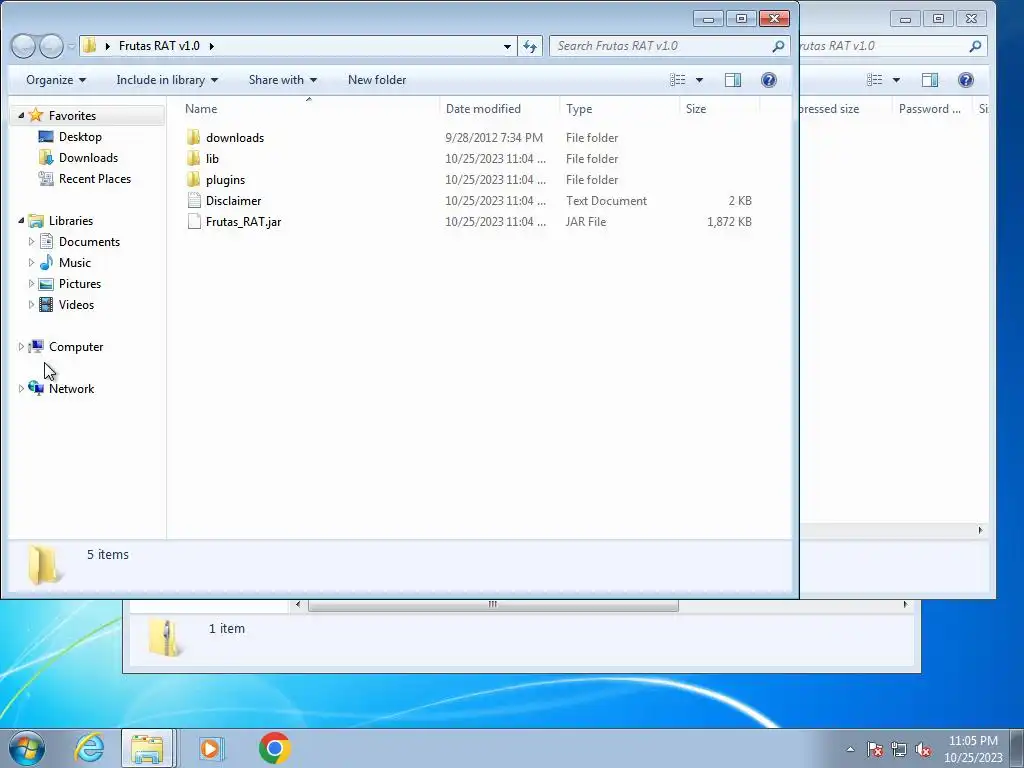Open Help in the front window toolbar
The width and height of the screenshot is (1024, 768).
769,80
